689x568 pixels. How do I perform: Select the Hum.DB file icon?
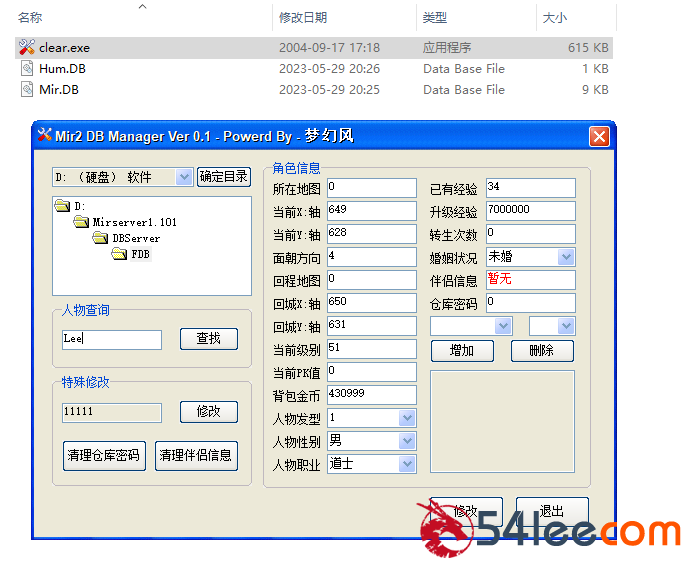pos(27,69)
